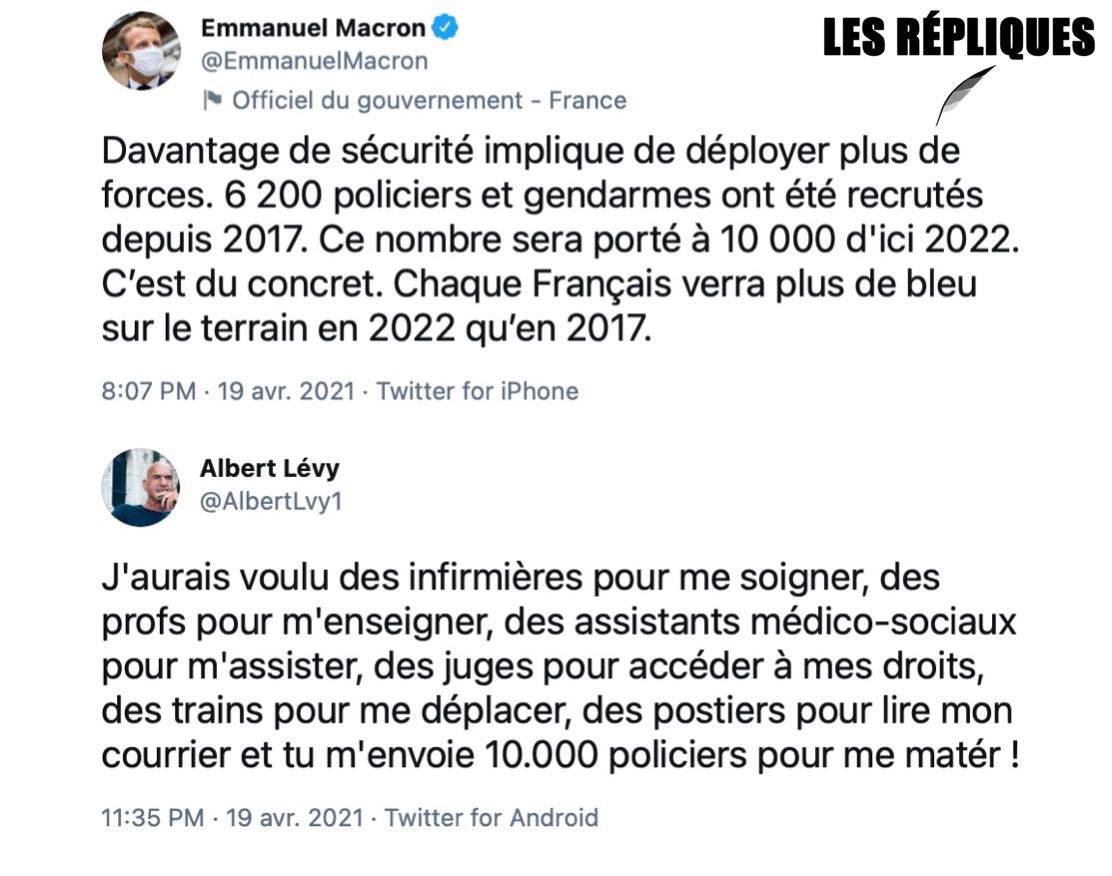Click the date on Albert Lévy's reply
Screen dimensions: 1112x876
[x=293, y=818]
